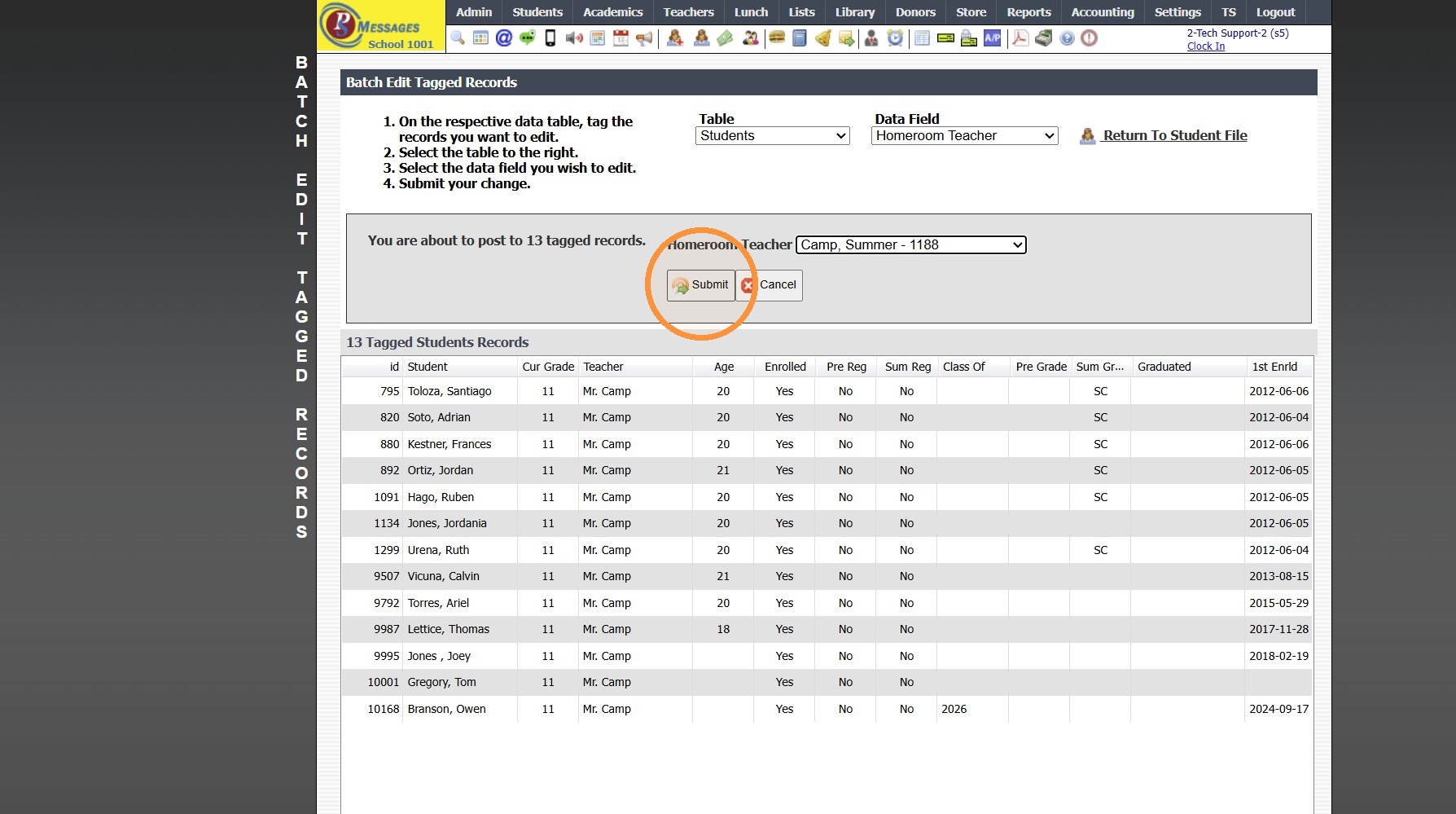Sort by the 1st Enrld column header

pos(1278,367)
